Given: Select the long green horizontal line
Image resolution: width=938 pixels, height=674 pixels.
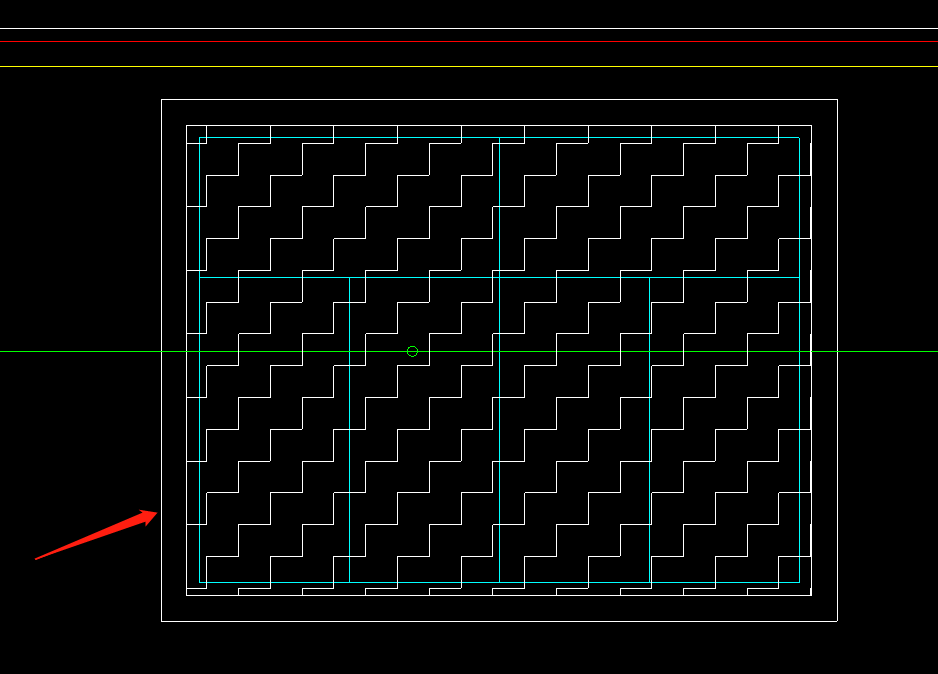Looking at the screenshot, I should click(x=469, y=352).
